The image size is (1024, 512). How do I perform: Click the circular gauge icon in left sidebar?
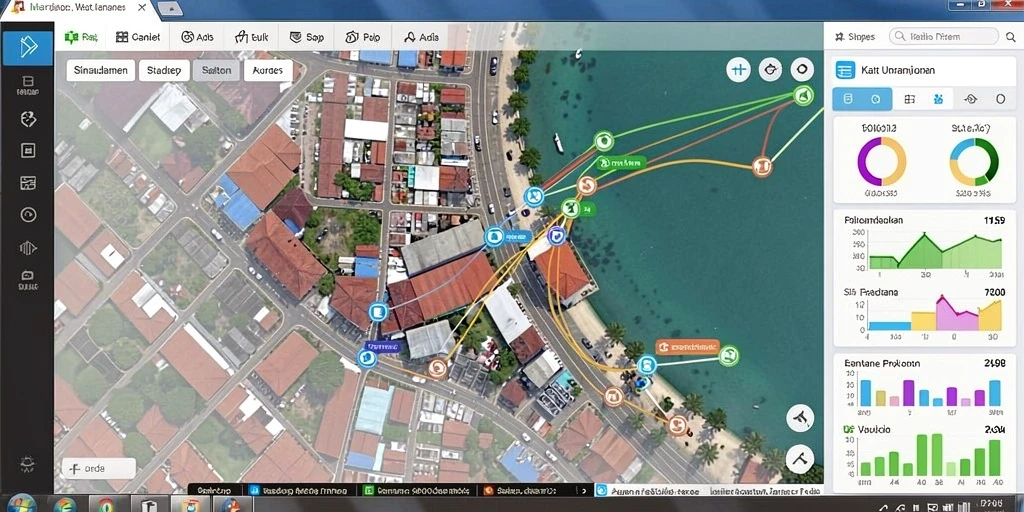pos(28,215)
